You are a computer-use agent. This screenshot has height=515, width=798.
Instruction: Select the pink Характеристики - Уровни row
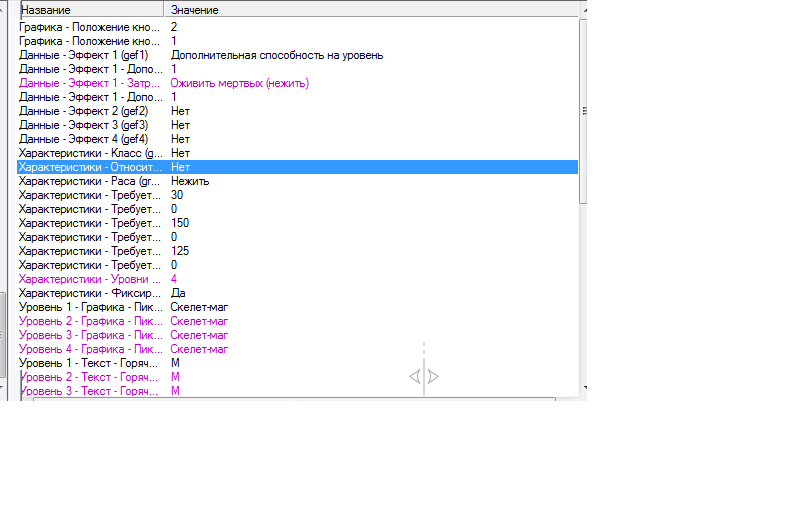point(298,279)
